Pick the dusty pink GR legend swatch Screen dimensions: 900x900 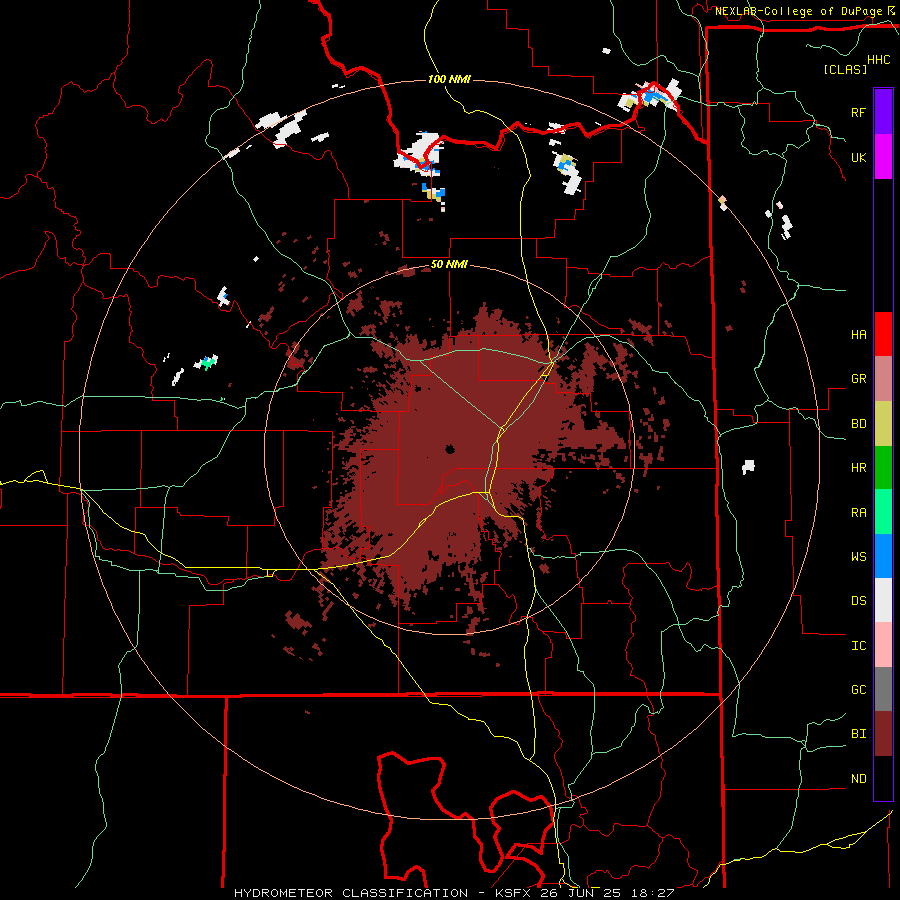(x=883, y=379)
